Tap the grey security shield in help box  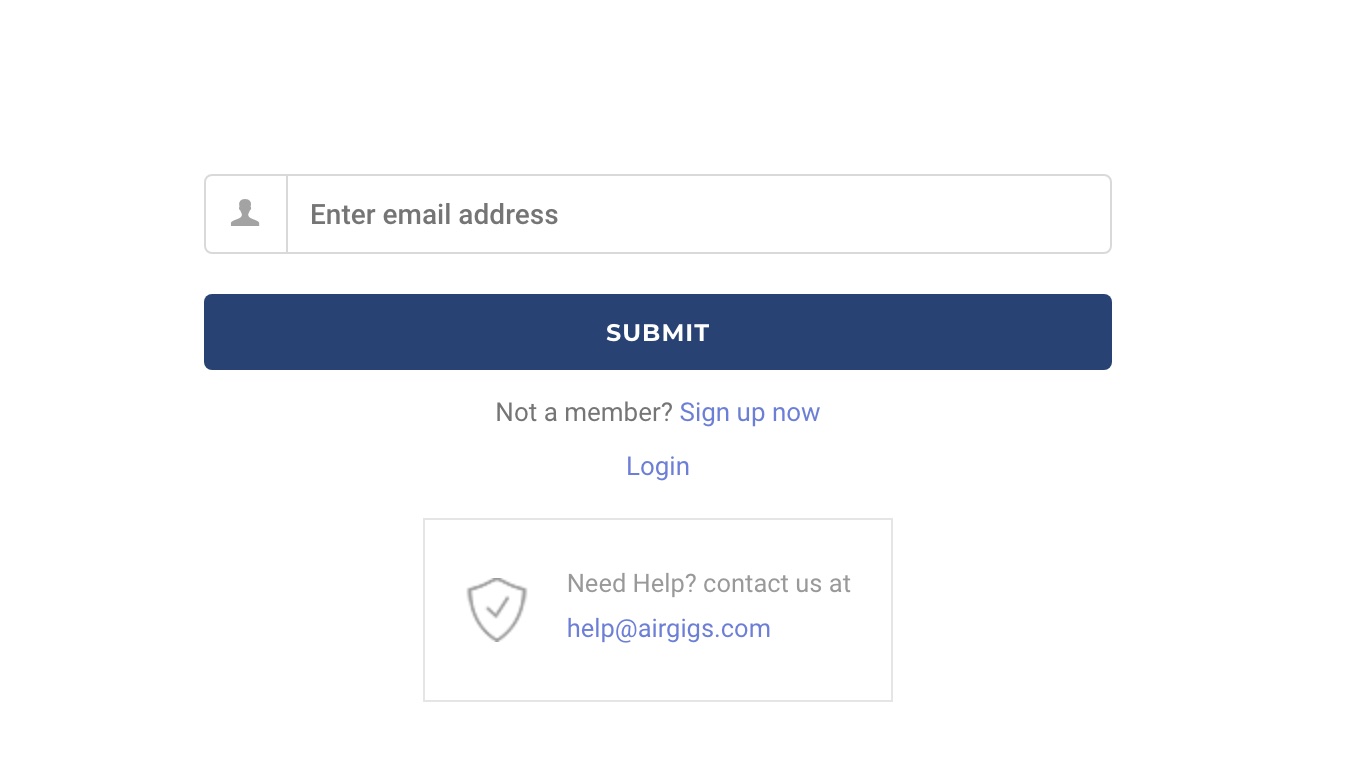[x=496, y=609]
